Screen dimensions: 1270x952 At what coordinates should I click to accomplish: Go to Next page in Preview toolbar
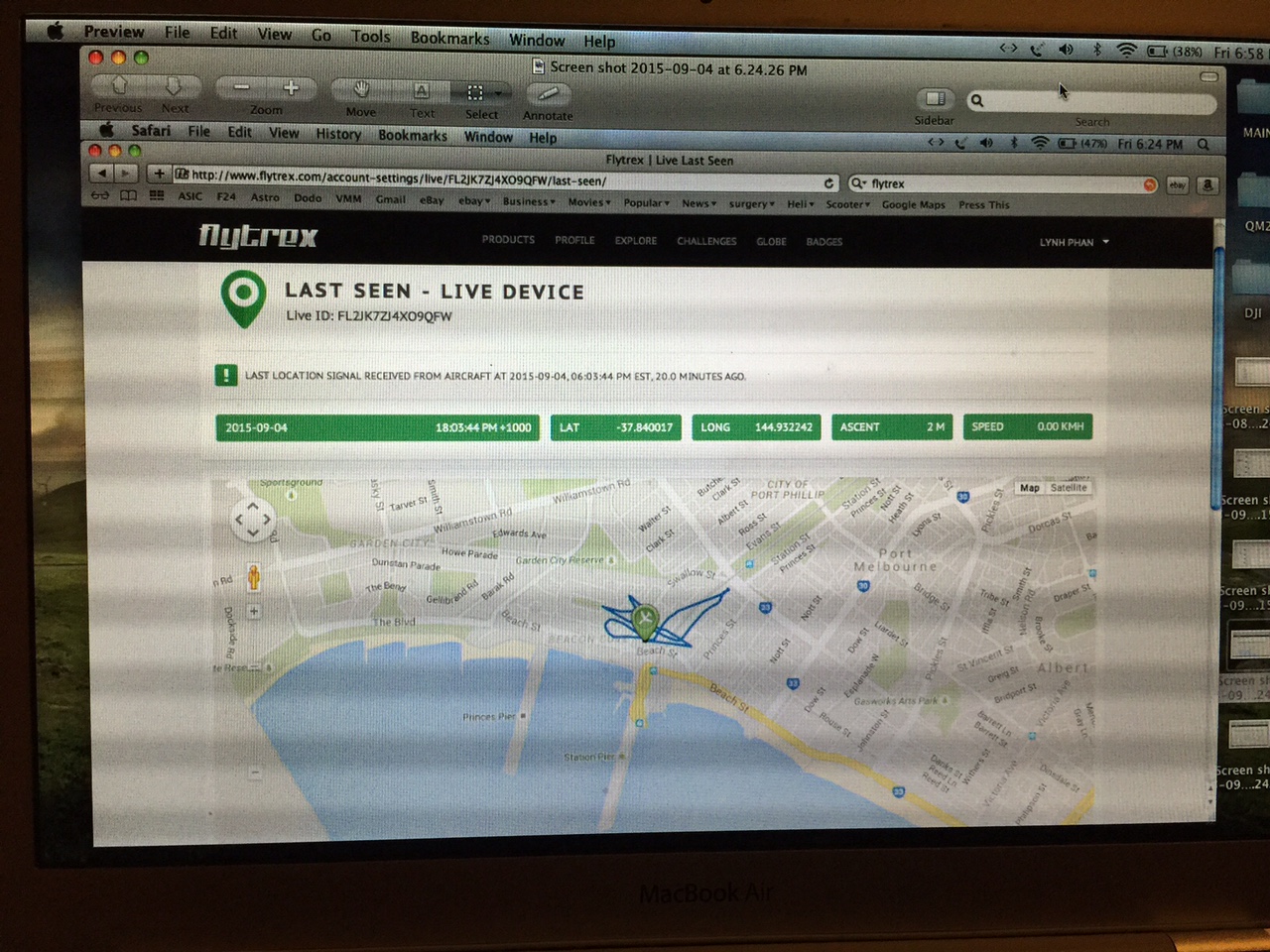click(x=174, y=86)
